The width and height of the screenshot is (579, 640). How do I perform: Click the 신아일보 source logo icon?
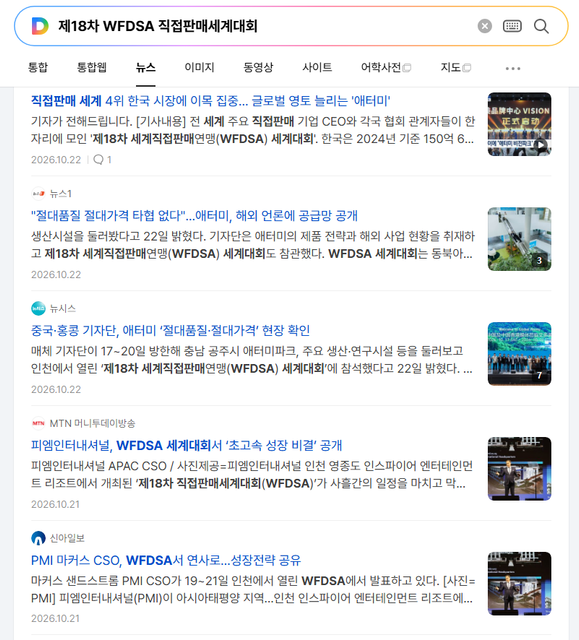[38, 538]
